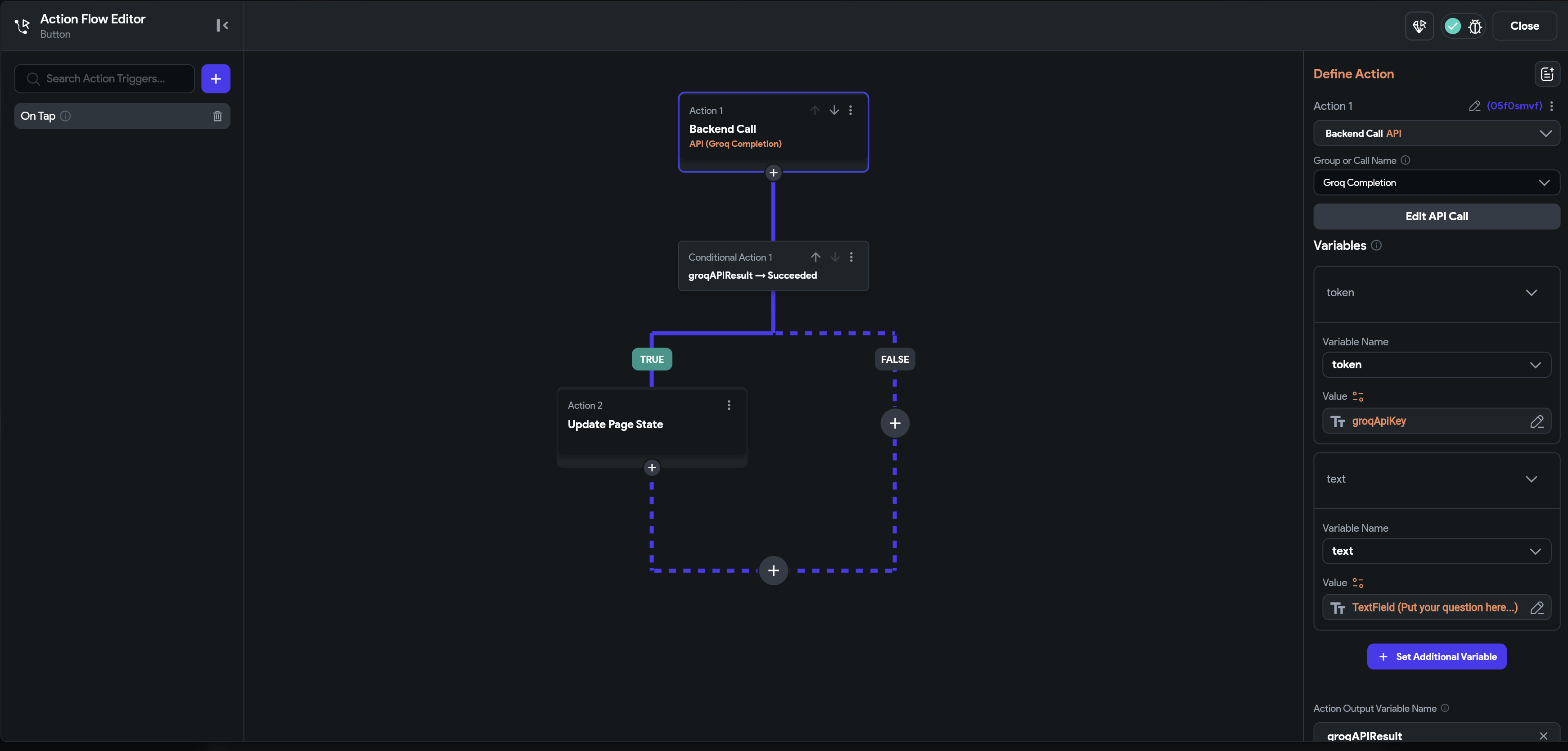This screenshot has width=1568, height=751.
Task: Click the Edit API Call button
Action: click(x=1437, y=216)
